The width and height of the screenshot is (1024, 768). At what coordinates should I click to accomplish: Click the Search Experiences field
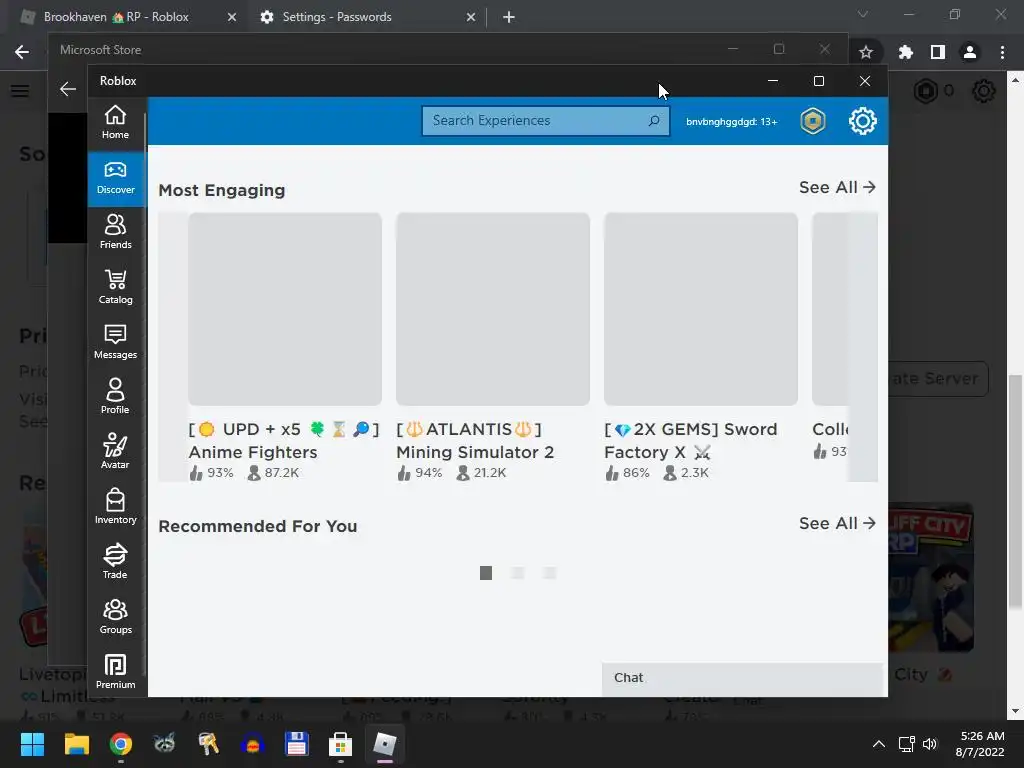pyautogui.click(x=545, y=121)
